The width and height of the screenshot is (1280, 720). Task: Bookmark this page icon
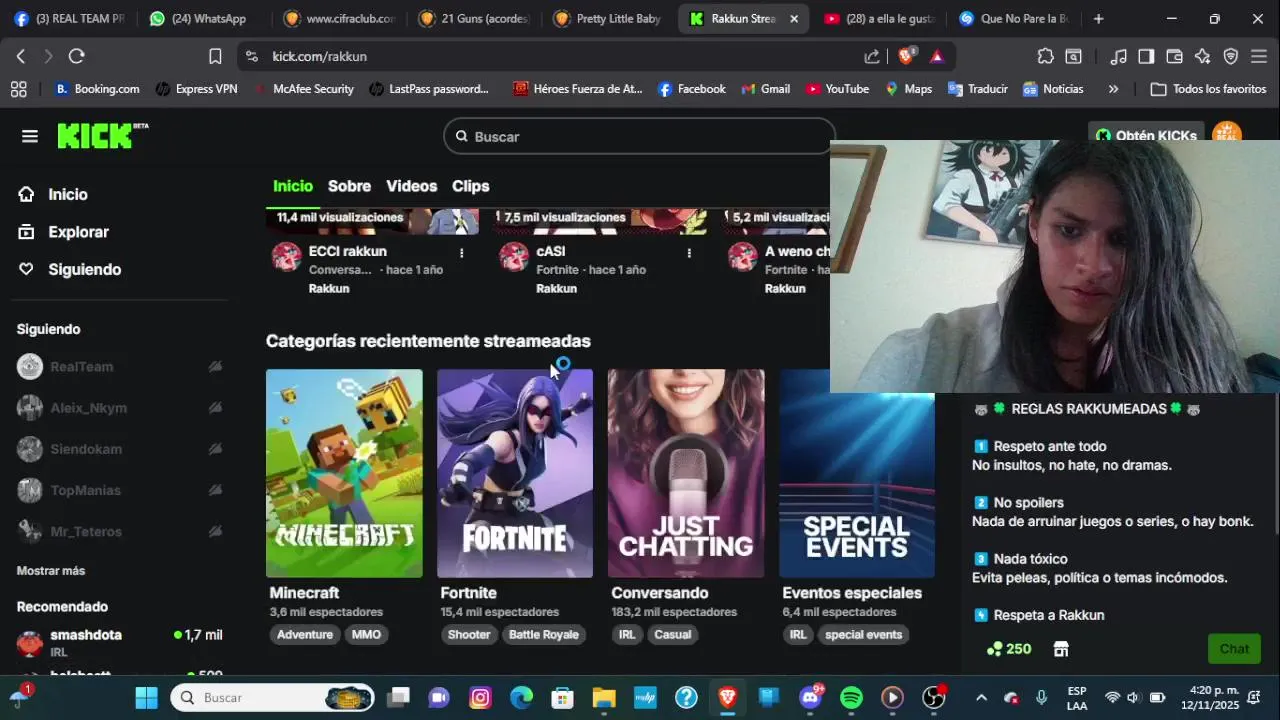215,56
